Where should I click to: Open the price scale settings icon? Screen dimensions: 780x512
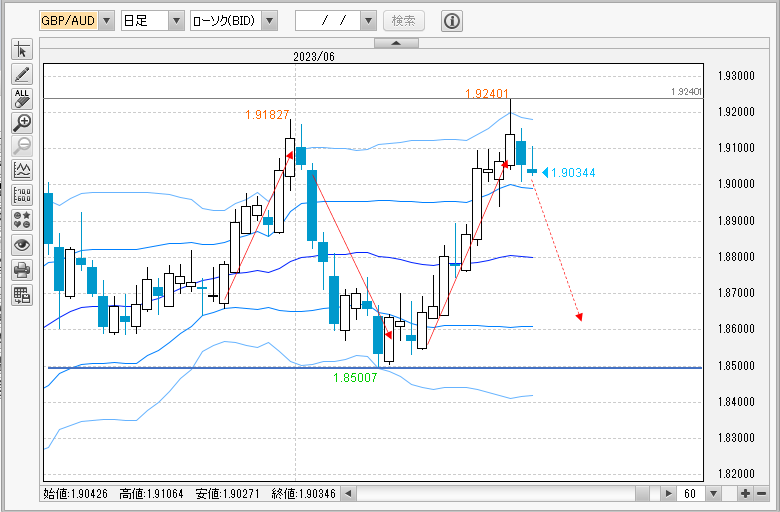[22, 196]
